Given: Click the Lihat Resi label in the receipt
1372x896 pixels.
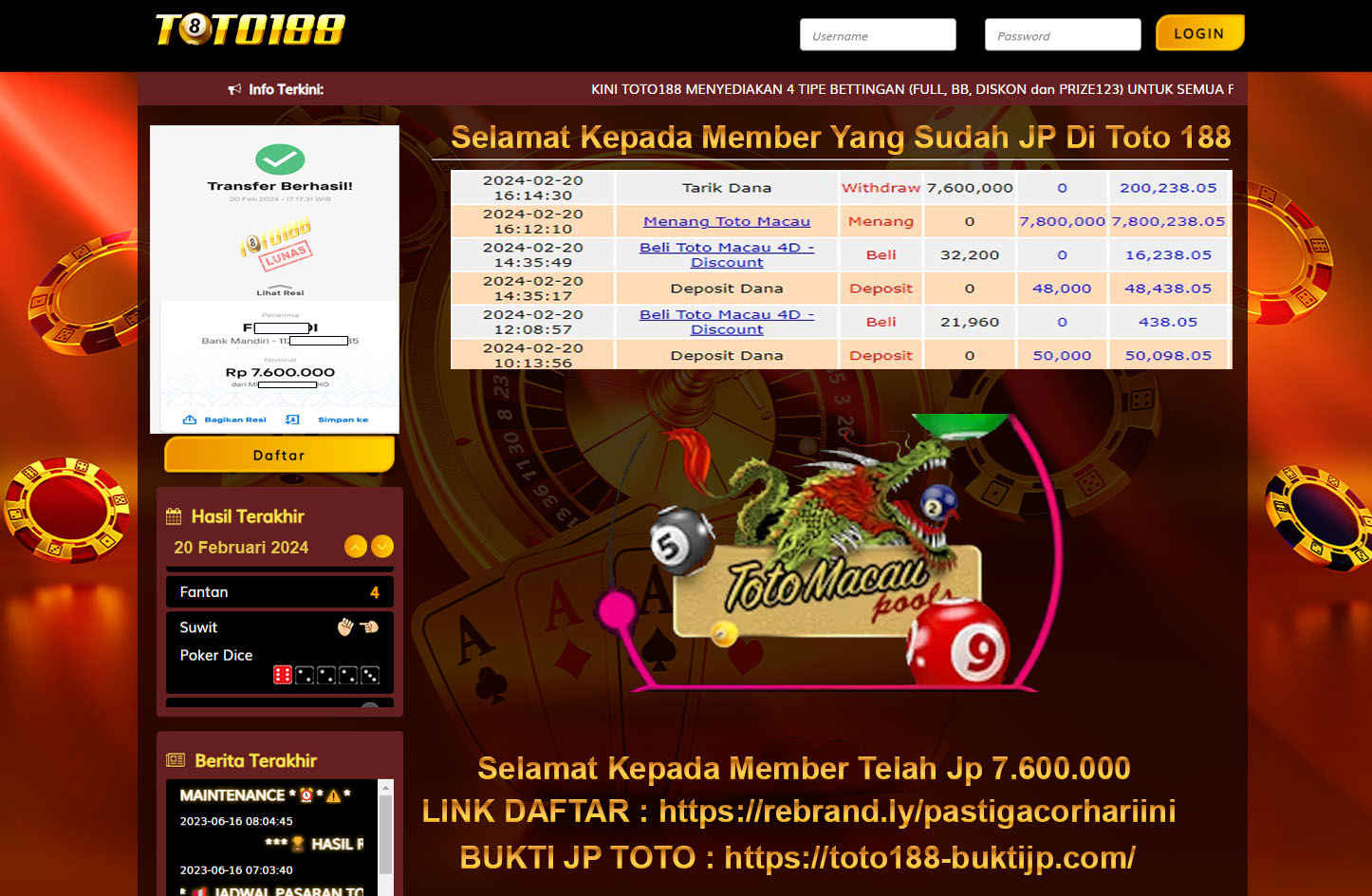Looking at the screenshot, I should click(280, 292).
